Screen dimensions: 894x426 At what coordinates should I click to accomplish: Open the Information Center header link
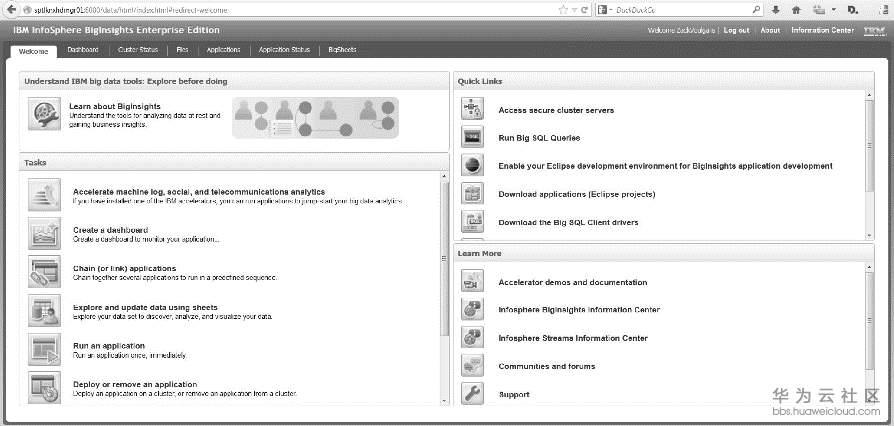(x=823, y=30)
